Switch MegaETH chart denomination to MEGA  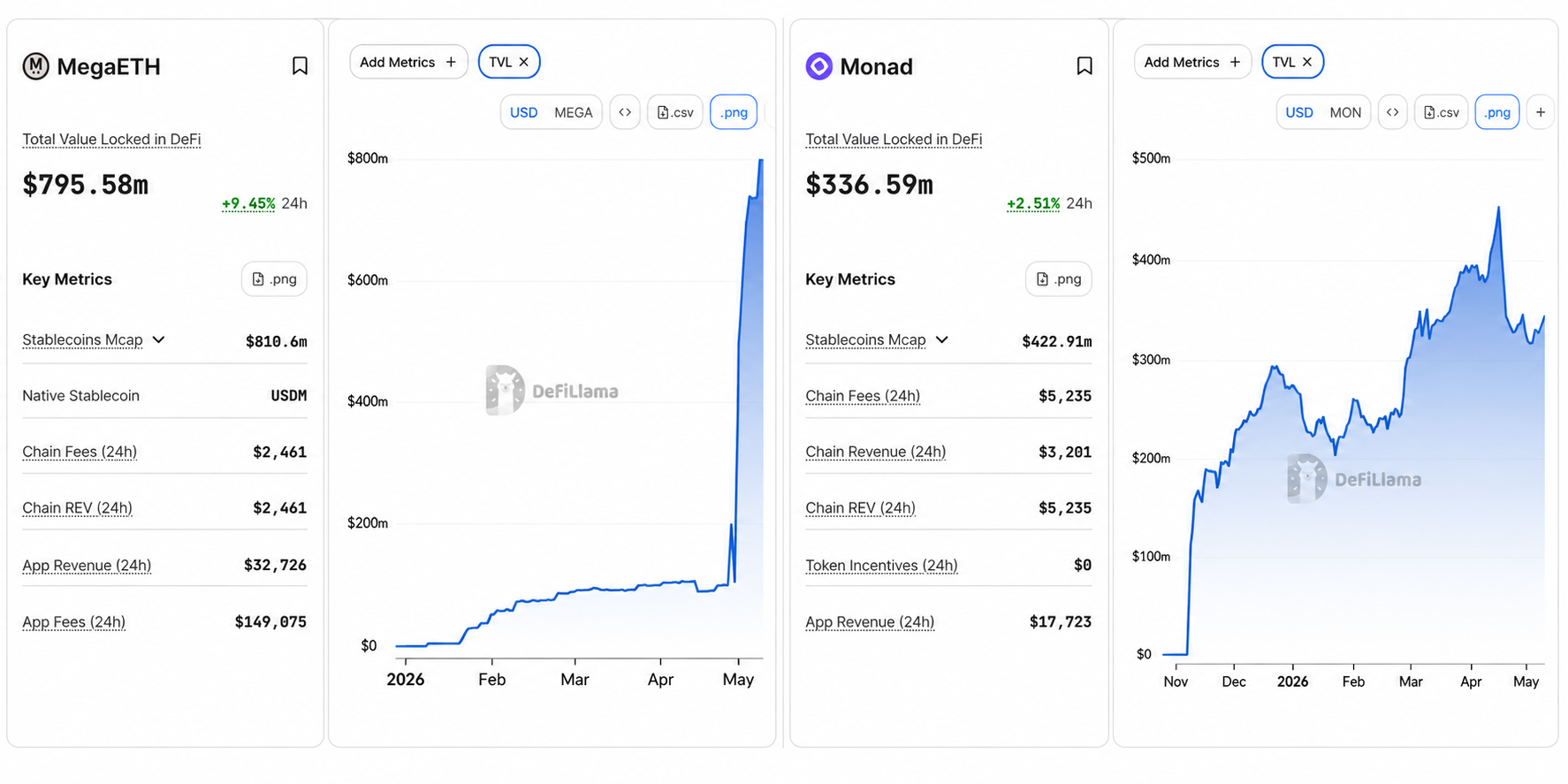tap(574, 112)
